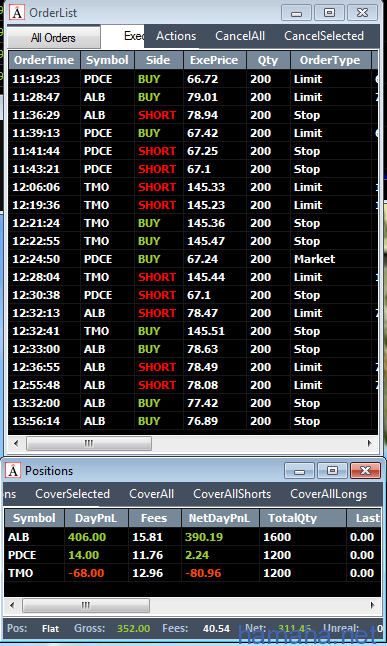This screenshot has height=646, width=387.
Task: Select the 12:33:00 ALB order row
Action: coord(193,349)
